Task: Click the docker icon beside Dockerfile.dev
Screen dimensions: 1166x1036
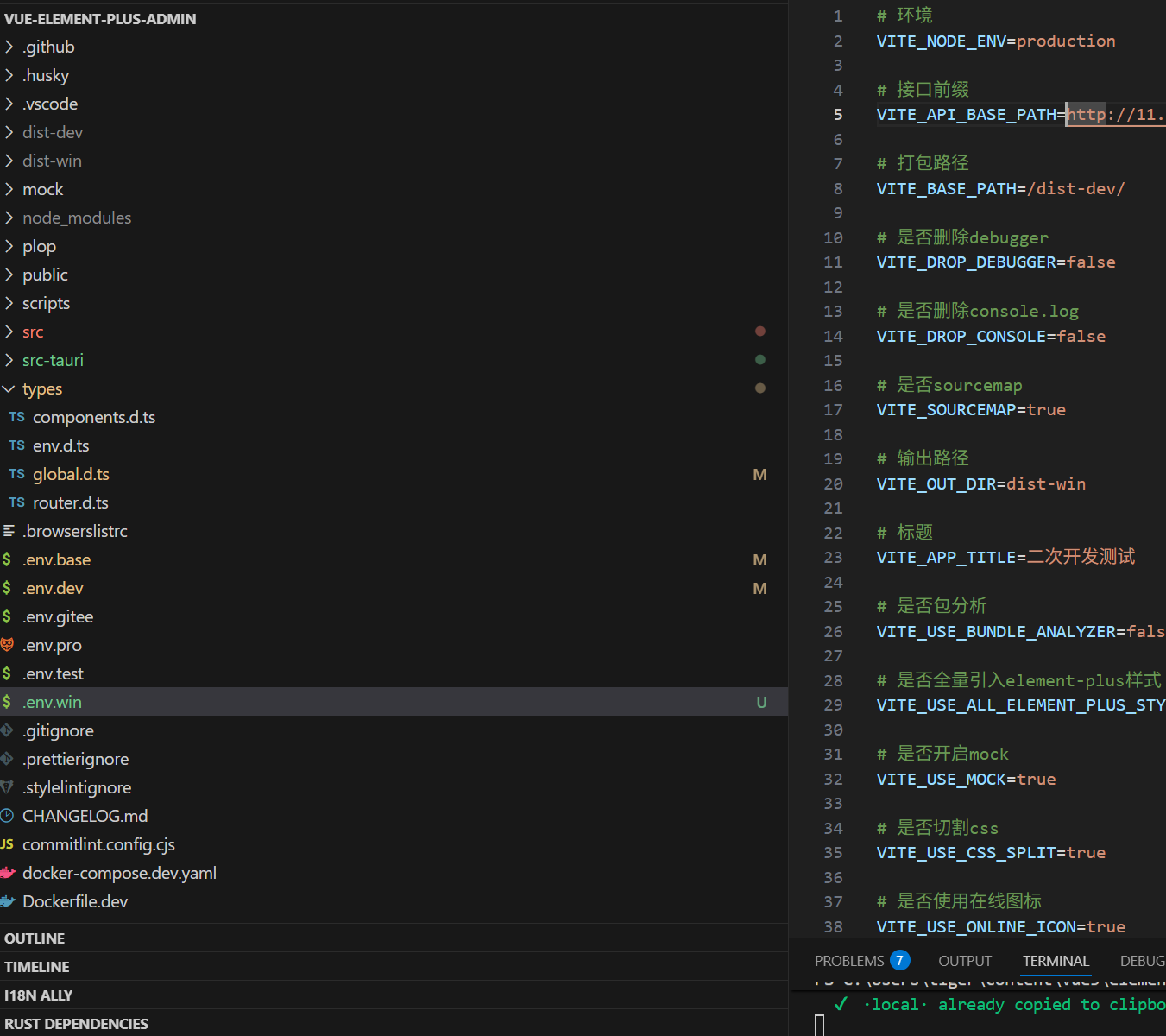Action: tap(8, 901)
